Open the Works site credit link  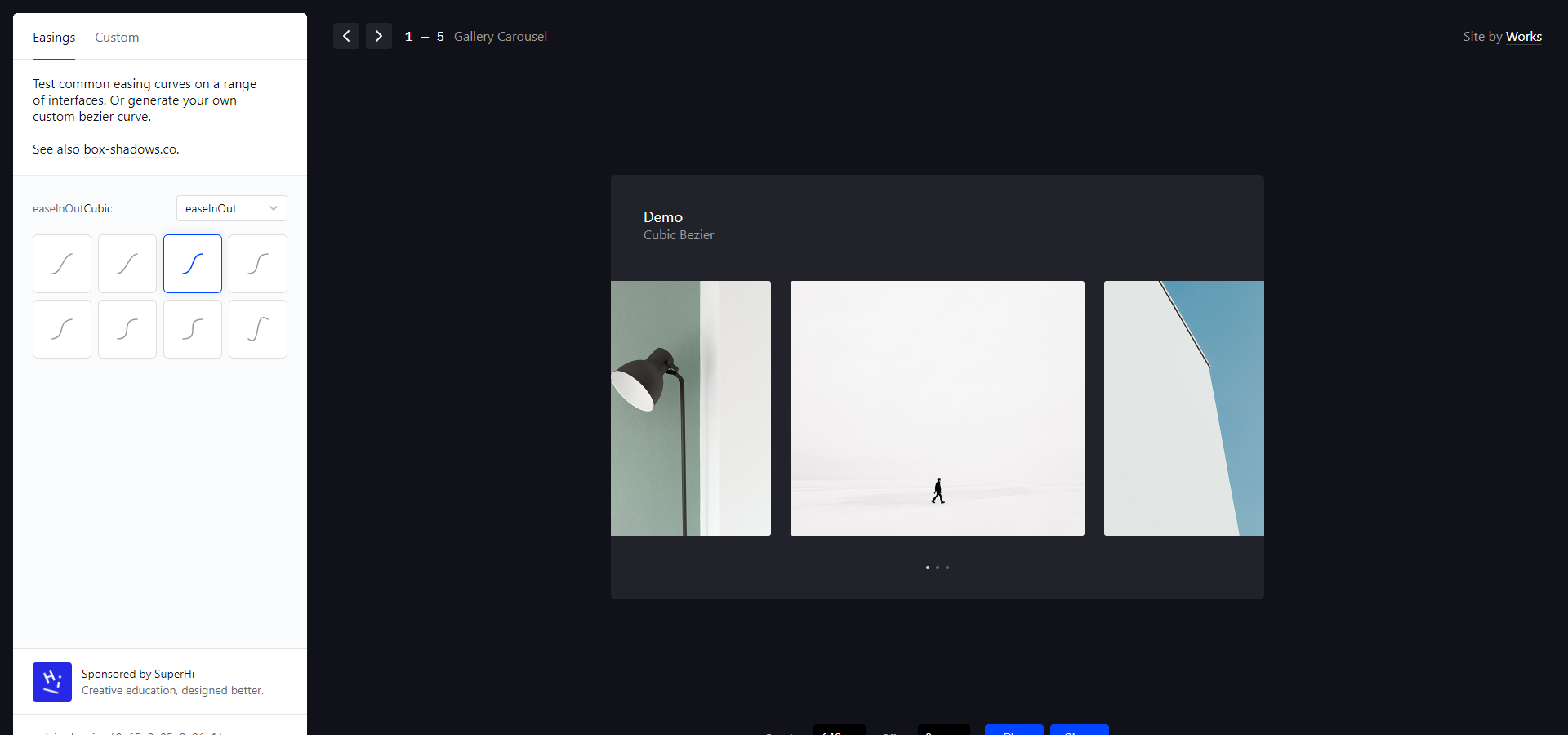(x=1524, y=37)
